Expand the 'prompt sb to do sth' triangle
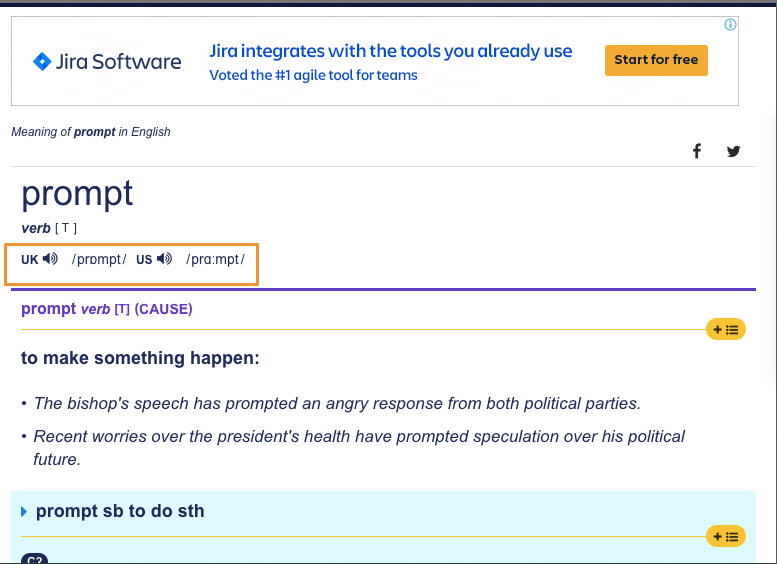The width and height of the screenshot is (777, 564). pyautogui.click(x=24, y=511)
